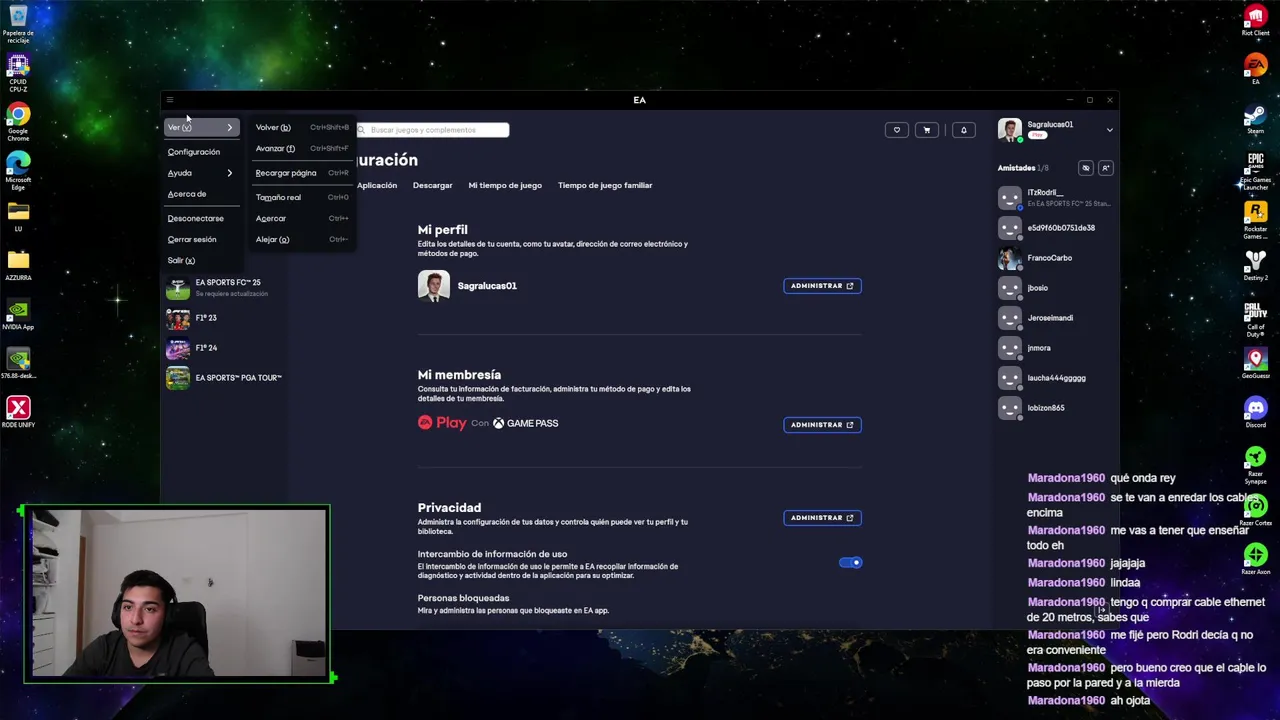Expand the Ayuda submenu

[201, 173]
